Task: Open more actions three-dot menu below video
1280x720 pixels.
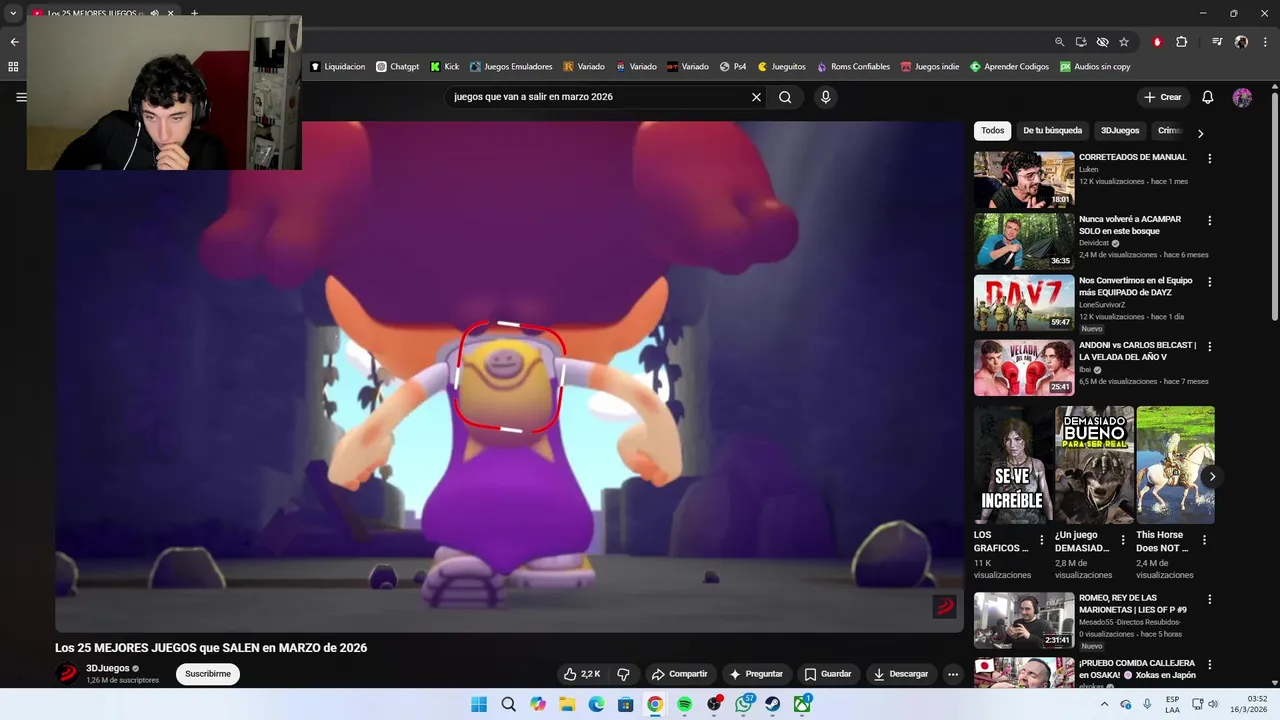Action: click(953, 674)
